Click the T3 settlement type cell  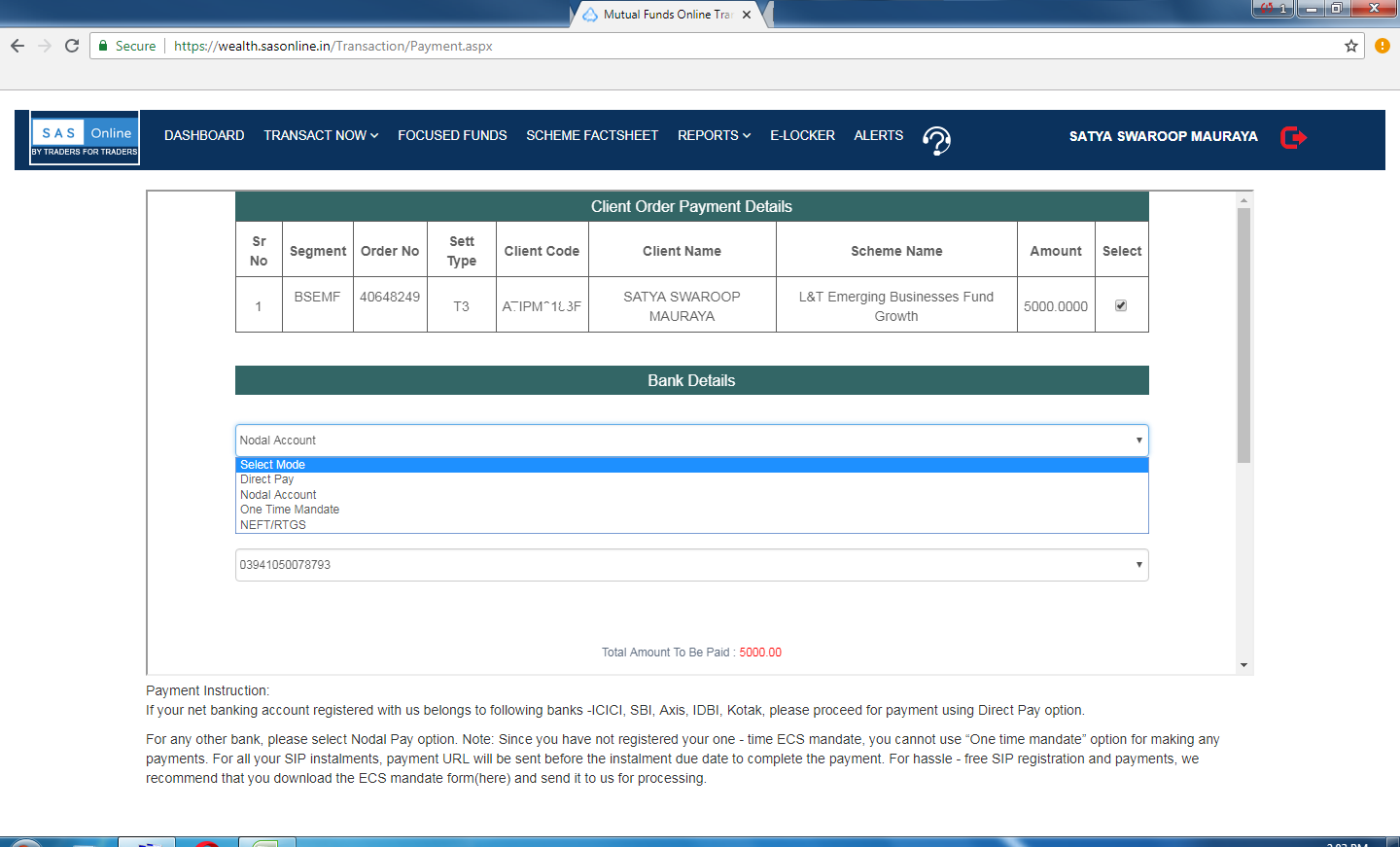(462, 305)
